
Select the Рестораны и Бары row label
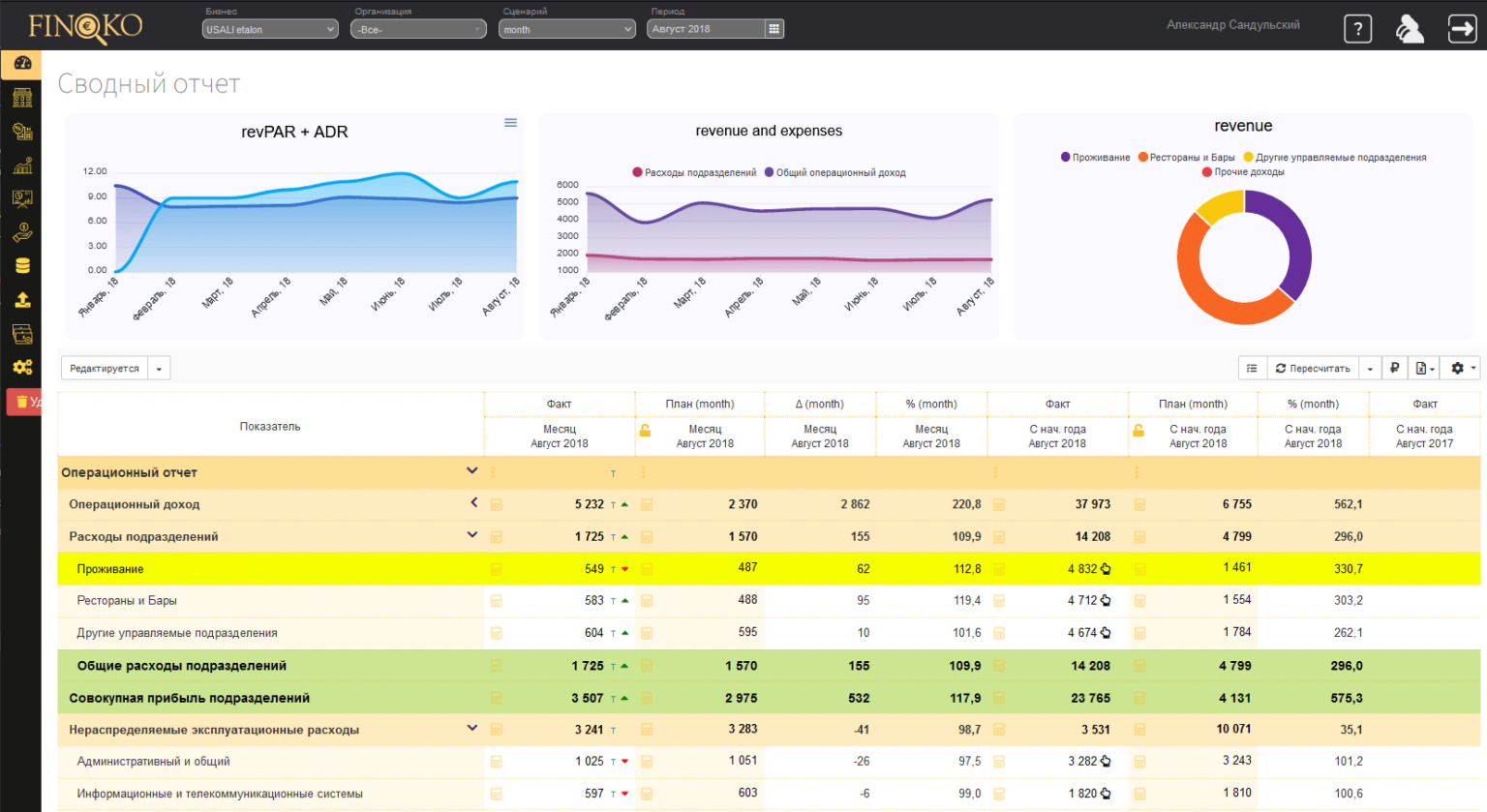coord(127,601)
